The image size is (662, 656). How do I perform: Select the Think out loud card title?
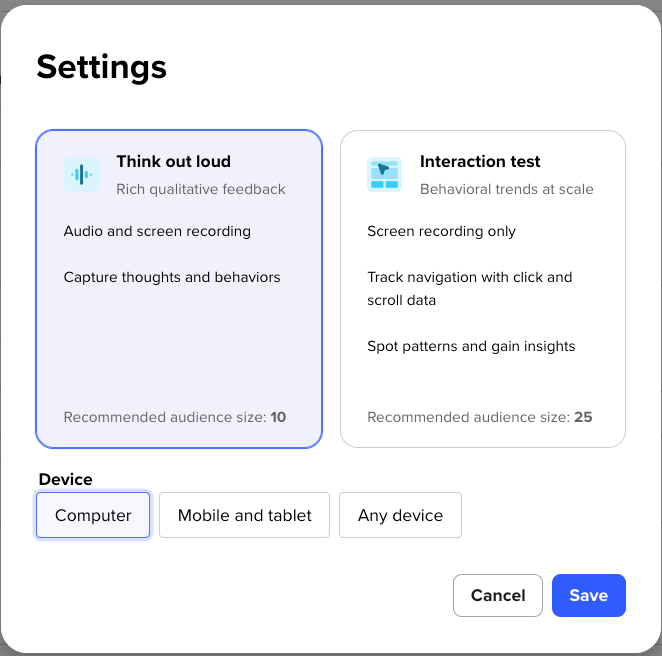pos(174,162)
